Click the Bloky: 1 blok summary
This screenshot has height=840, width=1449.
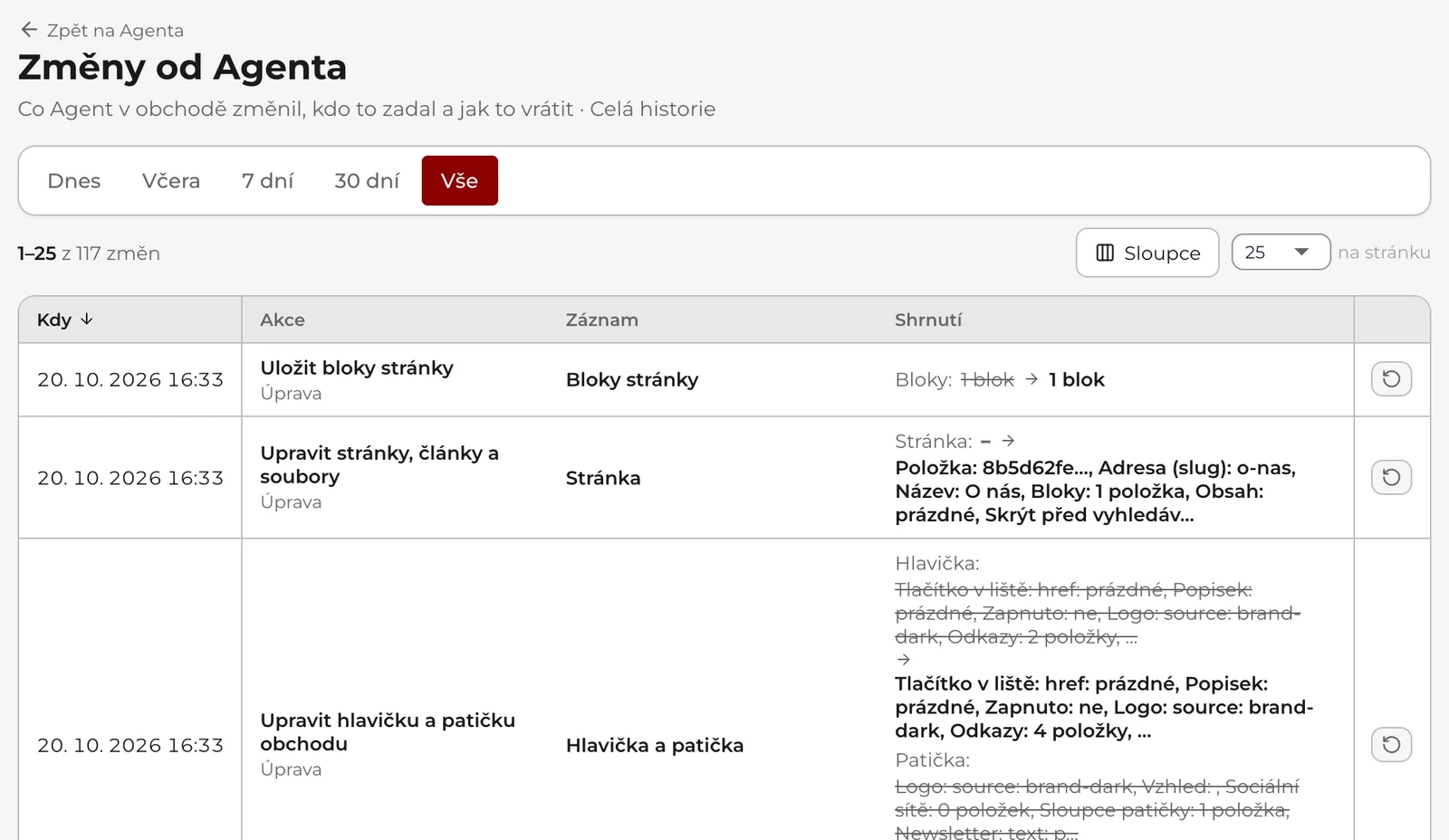pyautogui.click(x=1000, y=379)
